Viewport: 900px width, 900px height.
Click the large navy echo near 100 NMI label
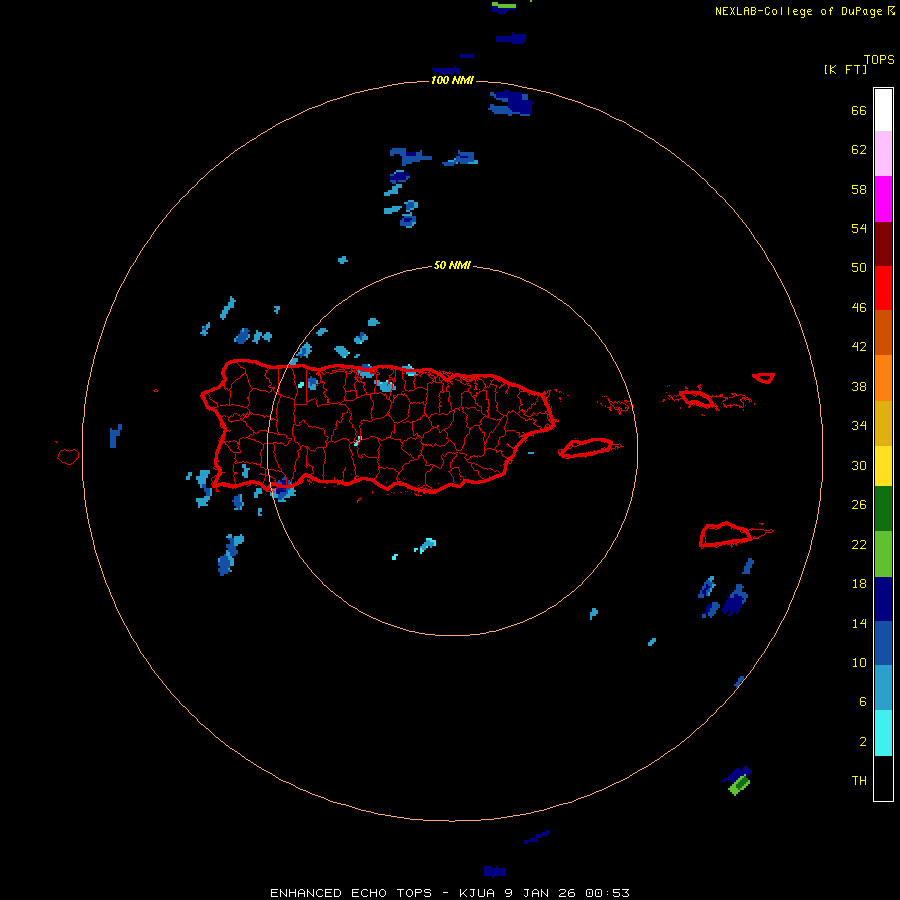click(511, 103)
